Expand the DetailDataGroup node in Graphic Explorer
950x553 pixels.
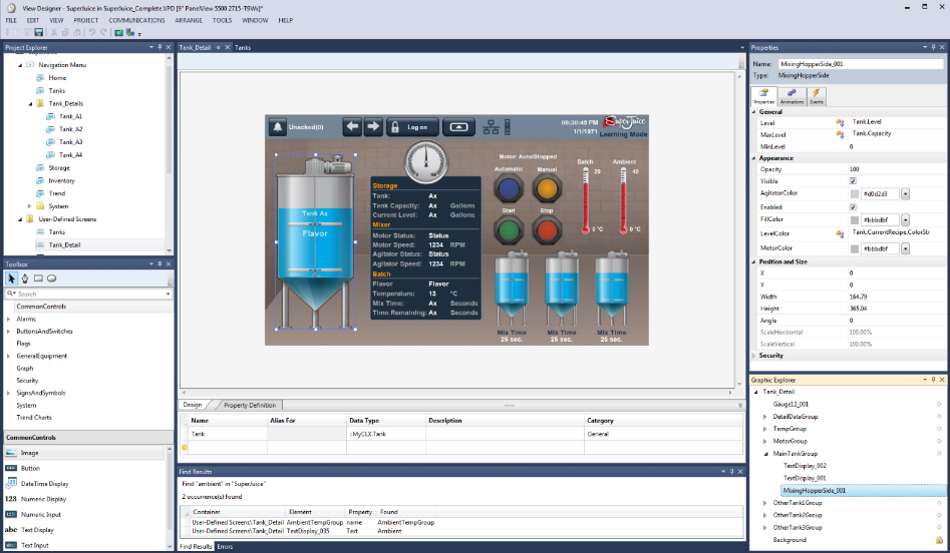coord(765,416)
